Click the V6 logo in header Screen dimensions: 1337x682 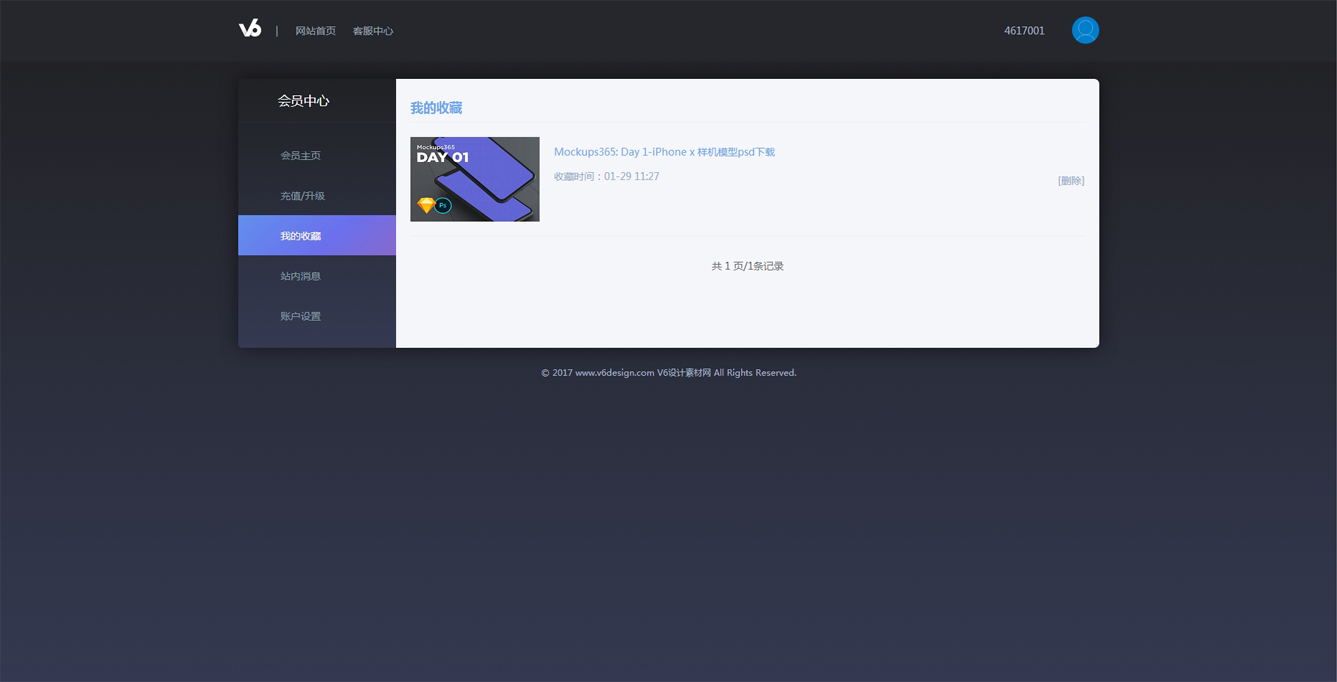click(x=250, y=29)
